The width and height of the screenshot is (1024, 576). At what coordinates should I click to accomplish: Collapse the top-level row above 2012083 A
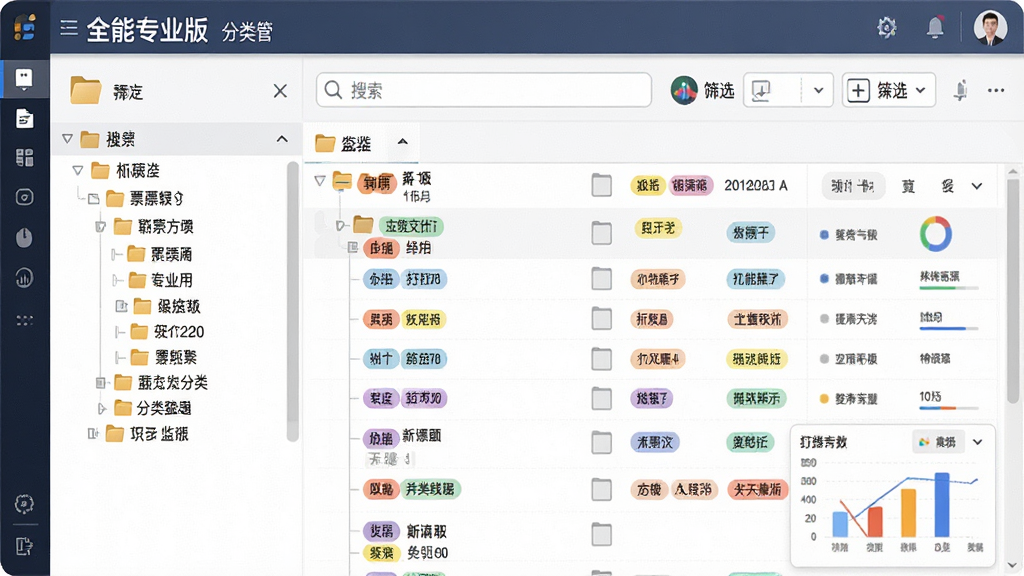point(320,180)
